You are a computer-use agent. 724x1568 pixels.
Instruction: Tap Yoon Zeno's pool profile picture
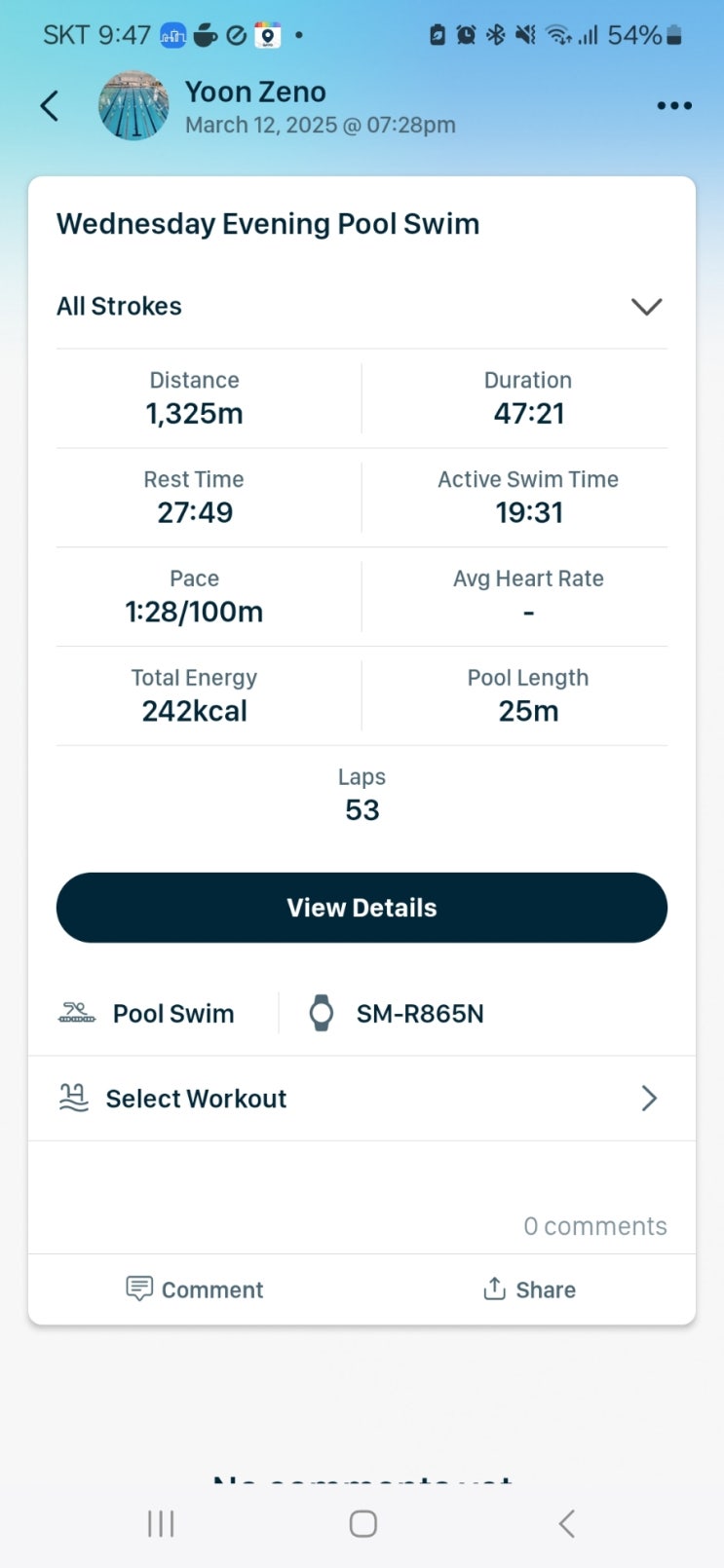tap(133, 106)
